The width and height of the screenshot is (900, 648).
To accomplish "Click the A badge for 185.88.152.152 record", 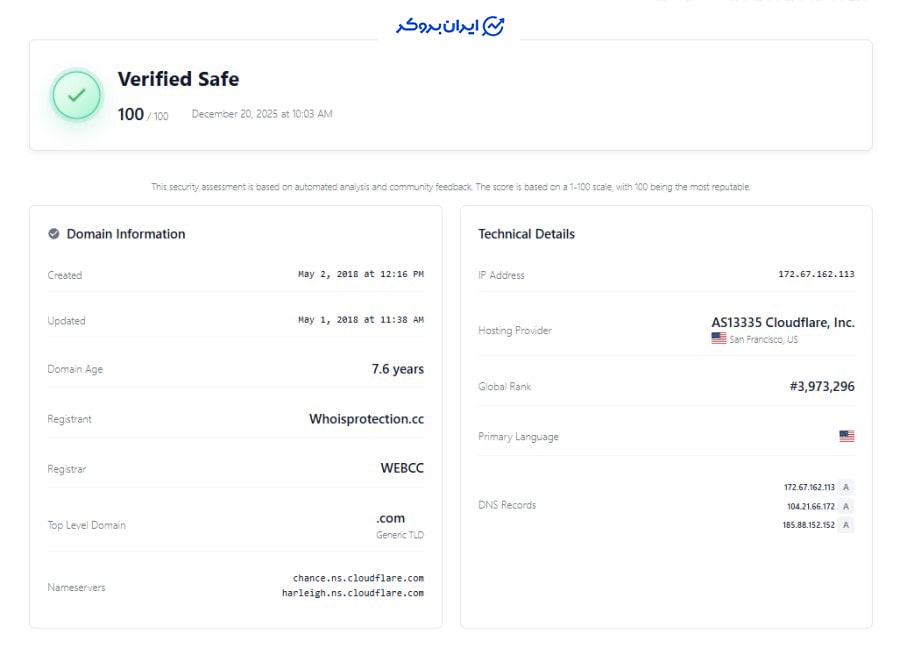I will point(846,525).
